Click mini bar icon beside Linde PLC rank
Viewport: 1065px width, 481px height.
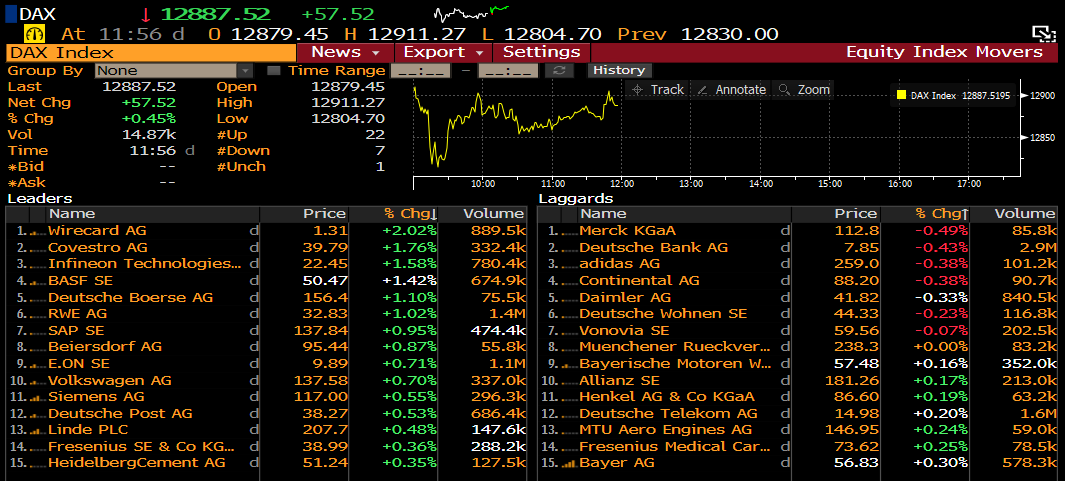coord(38,431)
